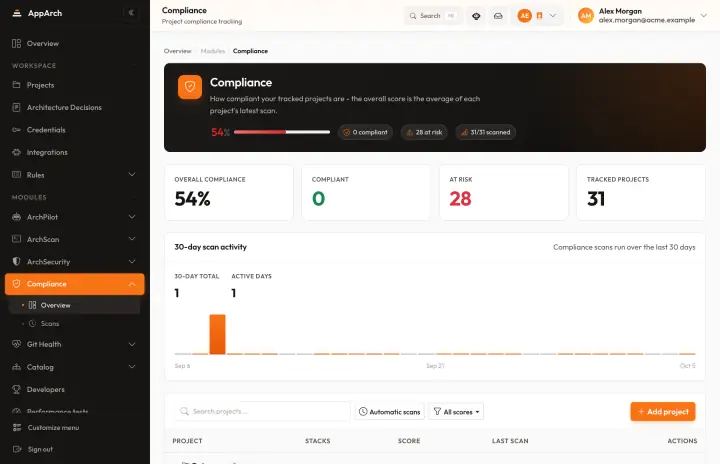Expand the Git Health submenu chevron
This screenshot has height=464, width=720.
point(132,344)
